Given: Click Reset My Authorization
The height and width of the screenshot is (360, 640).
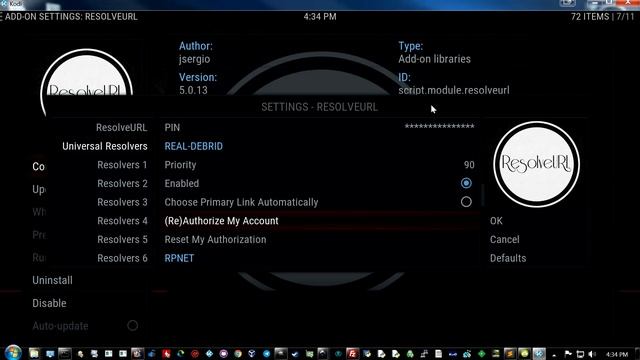Looking at the screenshot, I should (x=319, y=240).
